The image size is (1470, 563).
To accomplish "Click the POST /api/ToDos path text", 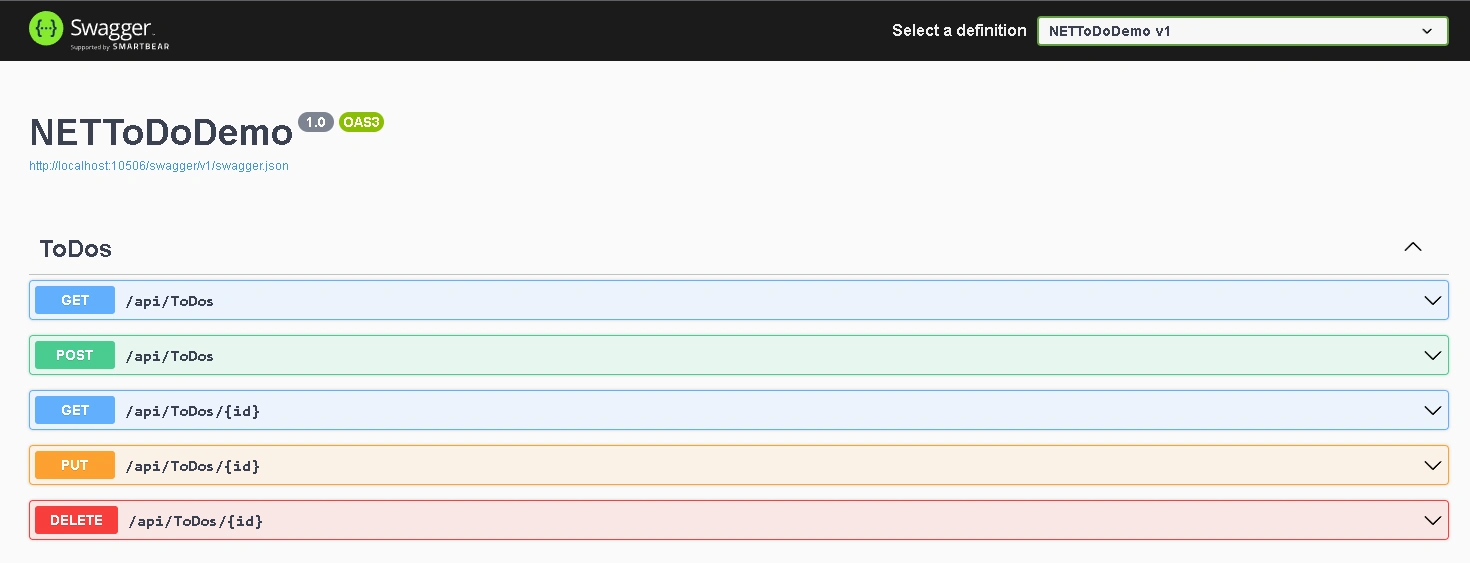I will tap(169, 356).
